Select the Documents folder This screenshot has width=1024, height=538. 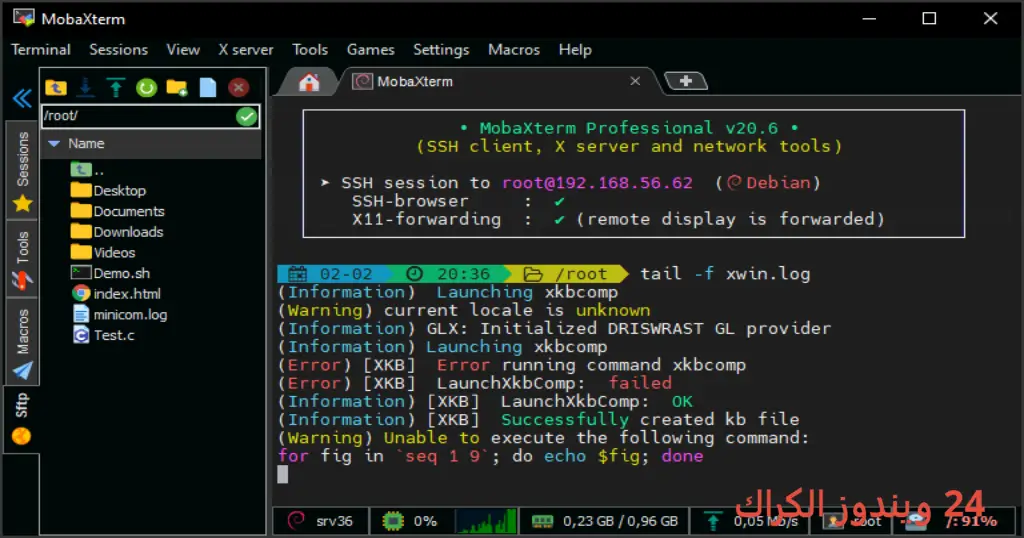118,212
